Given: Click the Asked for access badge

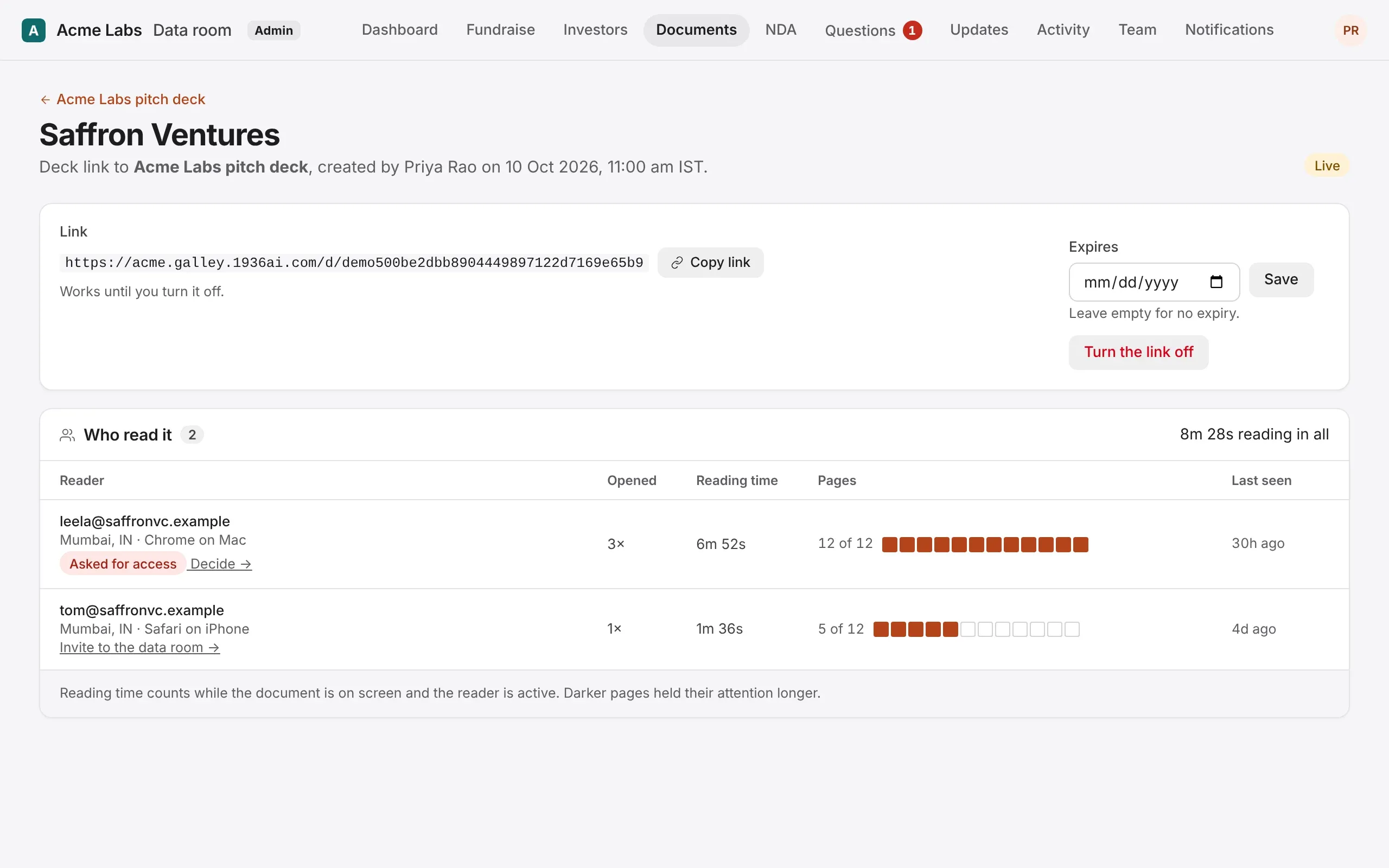Looking at the screenshot, I should 123,564.
